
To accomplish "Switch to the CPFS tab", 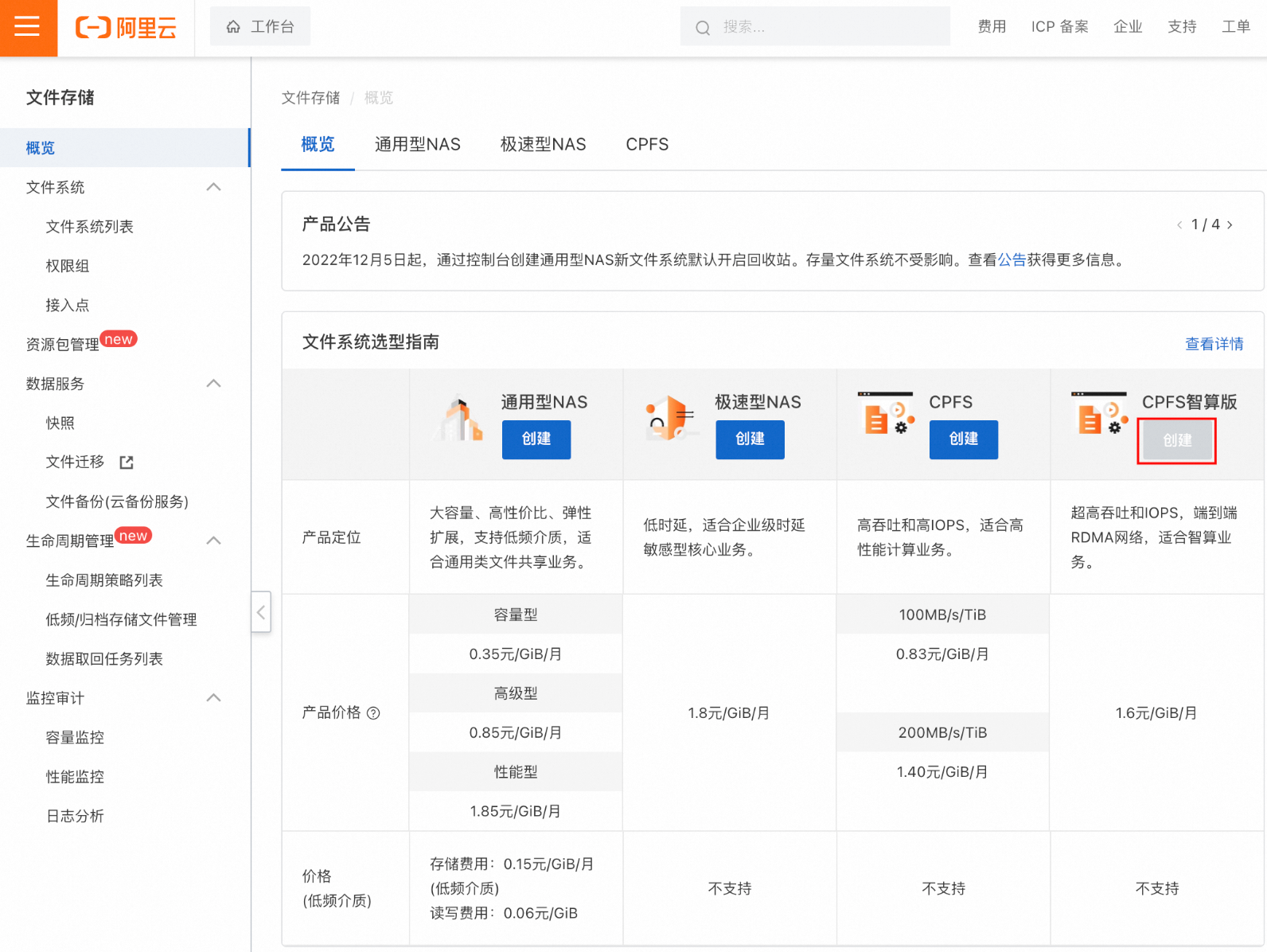I will pyautogui.click(x=647, y=145).
